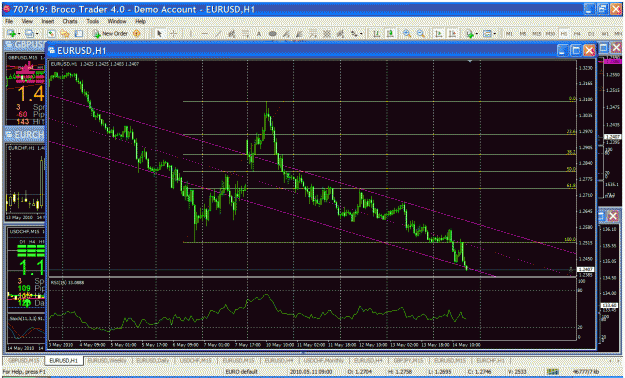The width and height of the screenshot is (625, 378).
Task: Click the chart shift triangle marker at top
Action: (470, 61)
